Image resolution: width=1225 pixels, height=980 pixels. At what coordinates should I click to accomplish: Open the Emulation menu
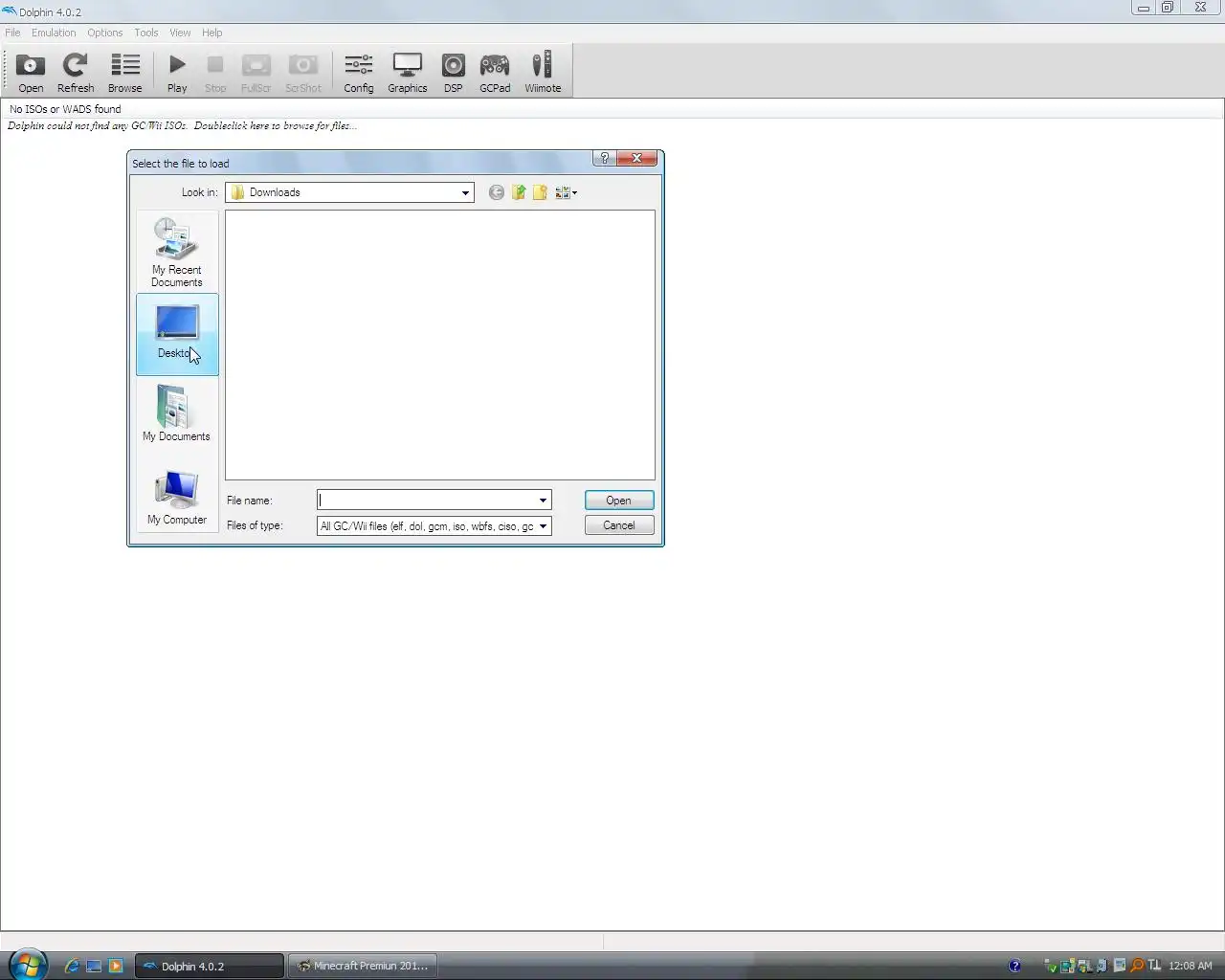tap(54, 33)
